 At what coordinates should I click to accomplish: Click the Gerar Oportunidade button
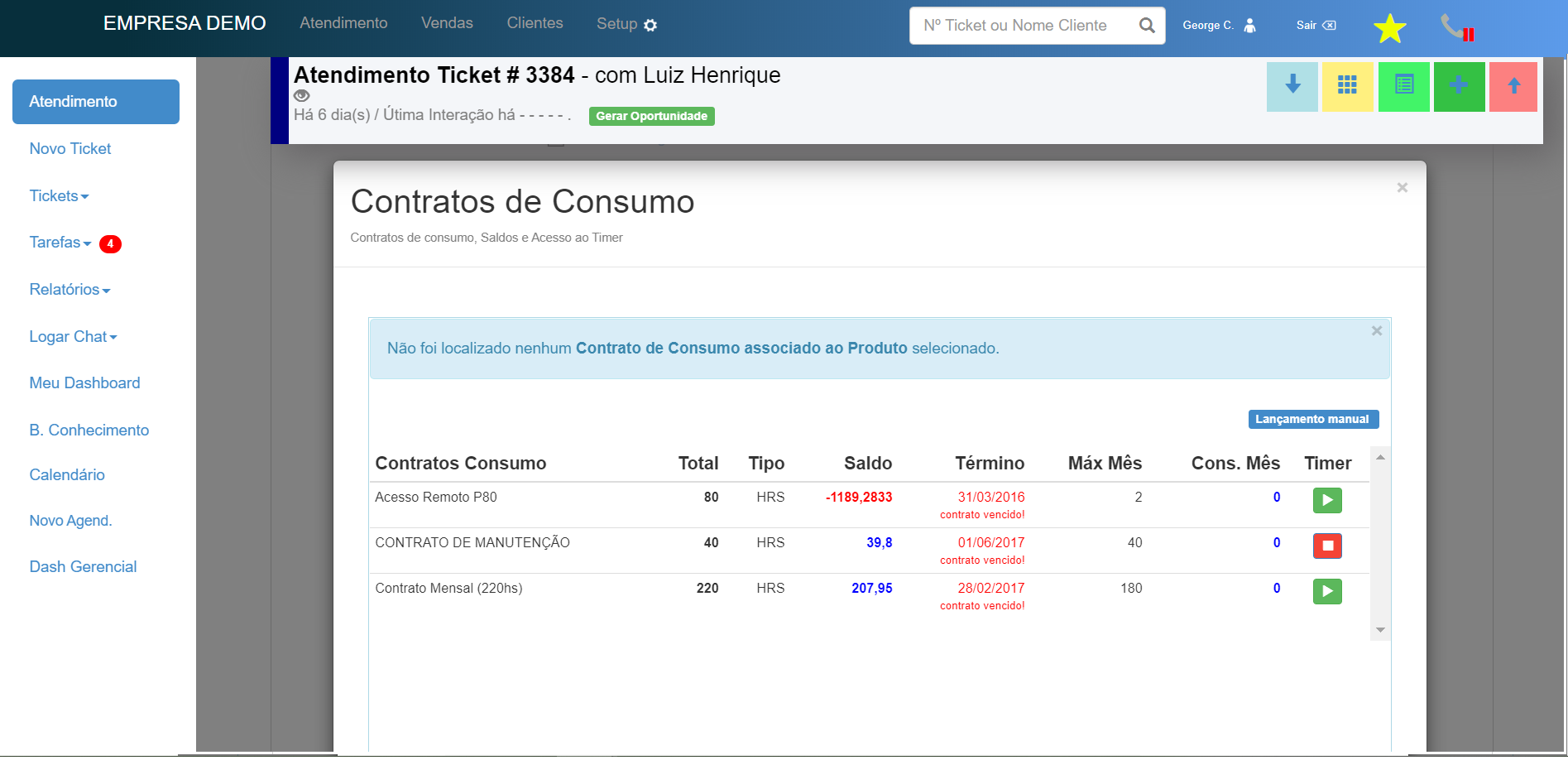click(651, 116)
